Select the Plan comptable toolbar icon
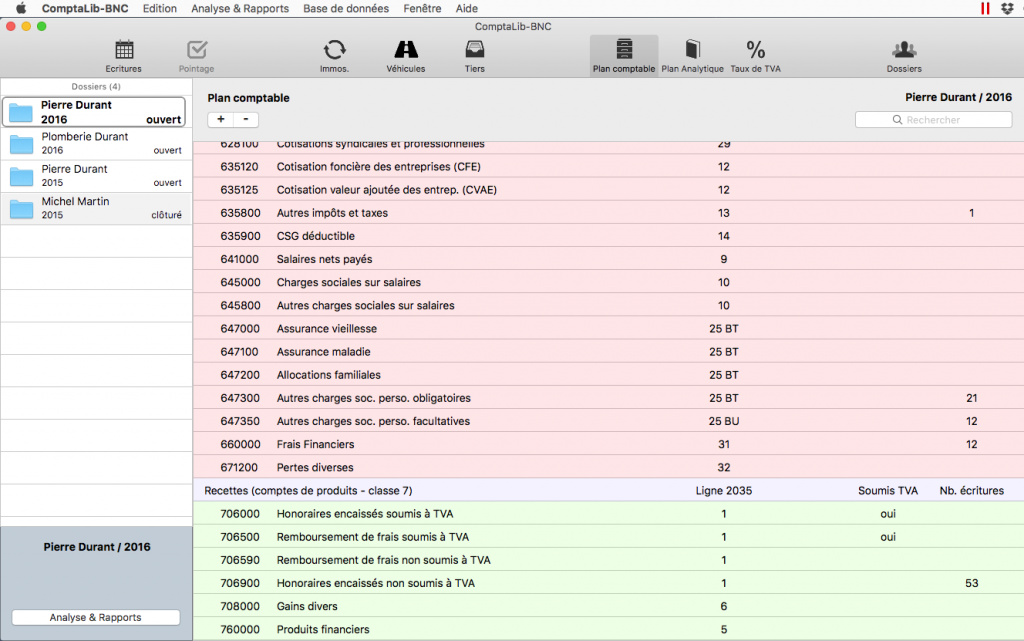Image resolution: width=1024 pixels, height=641 pixels. (x=624, y=50)
